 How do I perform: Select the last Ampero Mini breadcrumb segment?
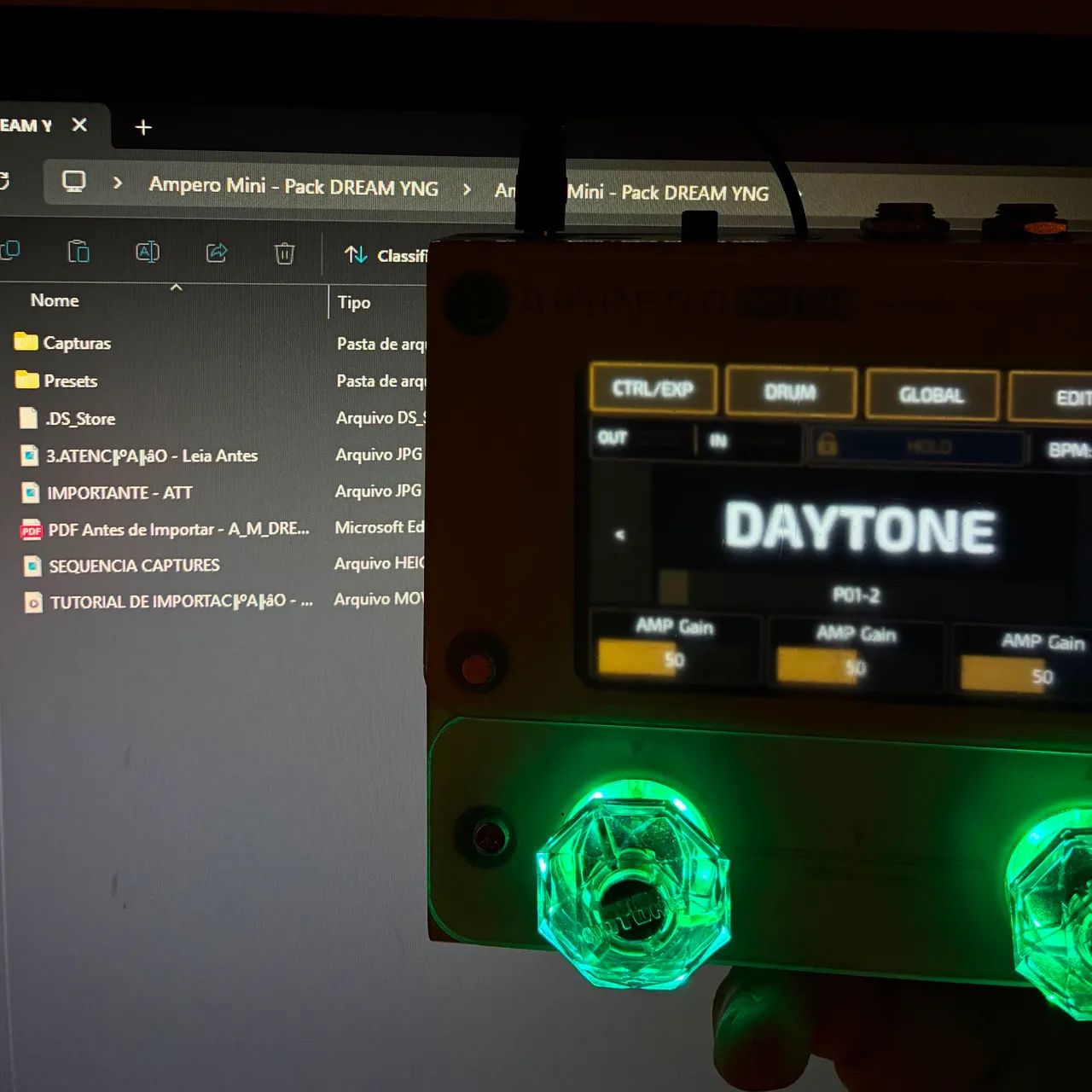click(631, 192)
